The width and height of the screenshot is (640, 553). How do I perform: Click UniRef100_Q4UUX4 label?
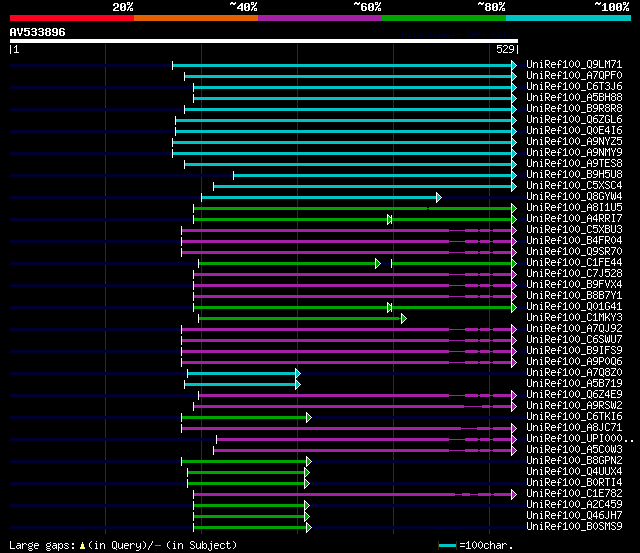click(x=574, y=472)
